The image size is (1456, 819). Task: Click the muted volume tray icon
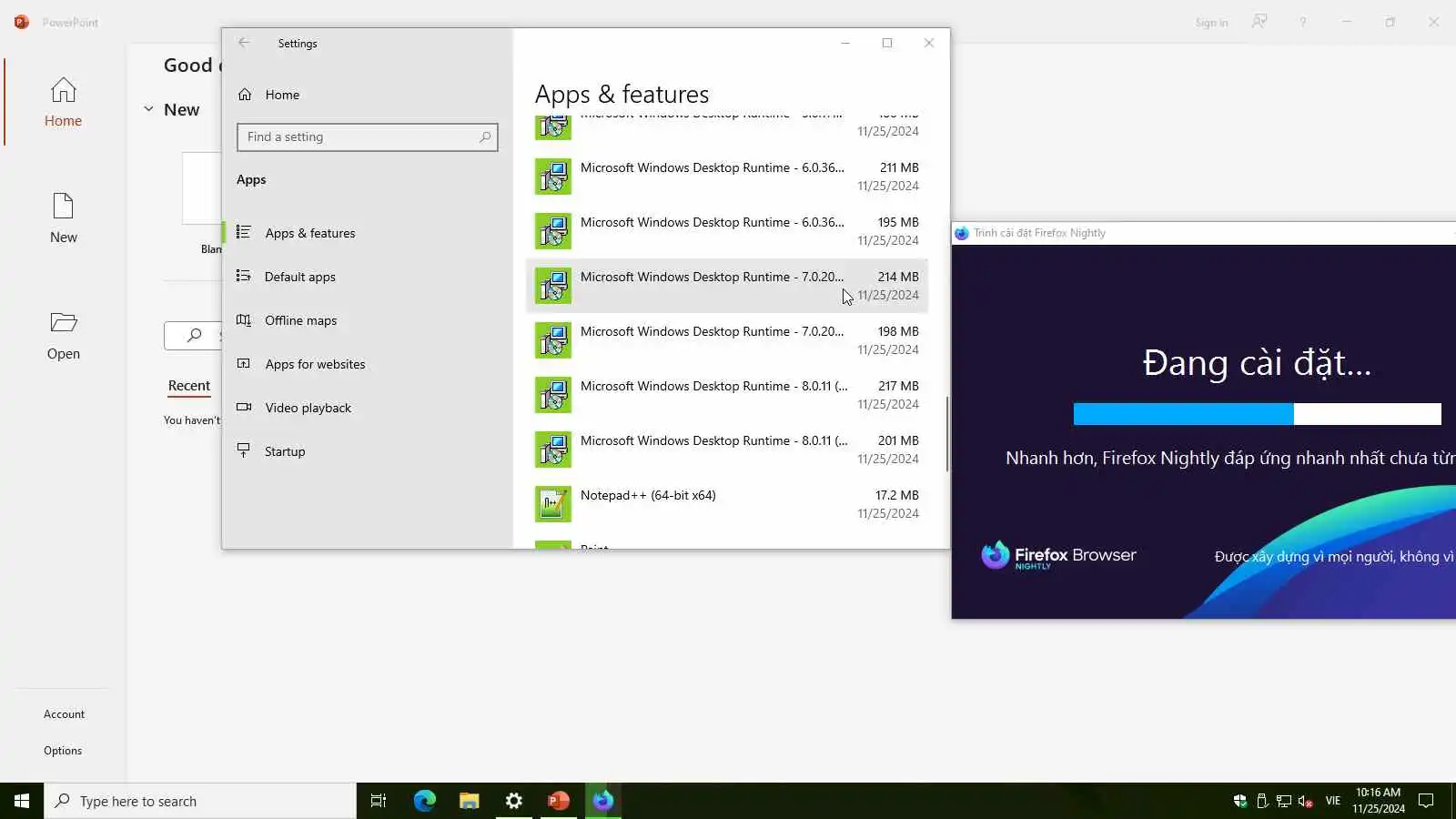(x=1306, y=801)
